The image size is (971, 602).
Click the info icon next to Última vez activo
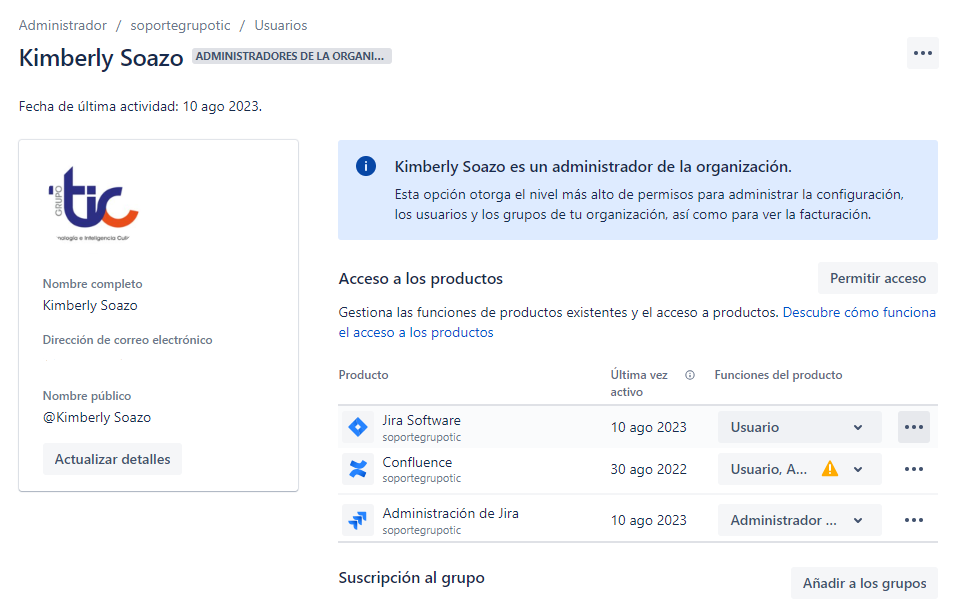[x=690, y=375]
